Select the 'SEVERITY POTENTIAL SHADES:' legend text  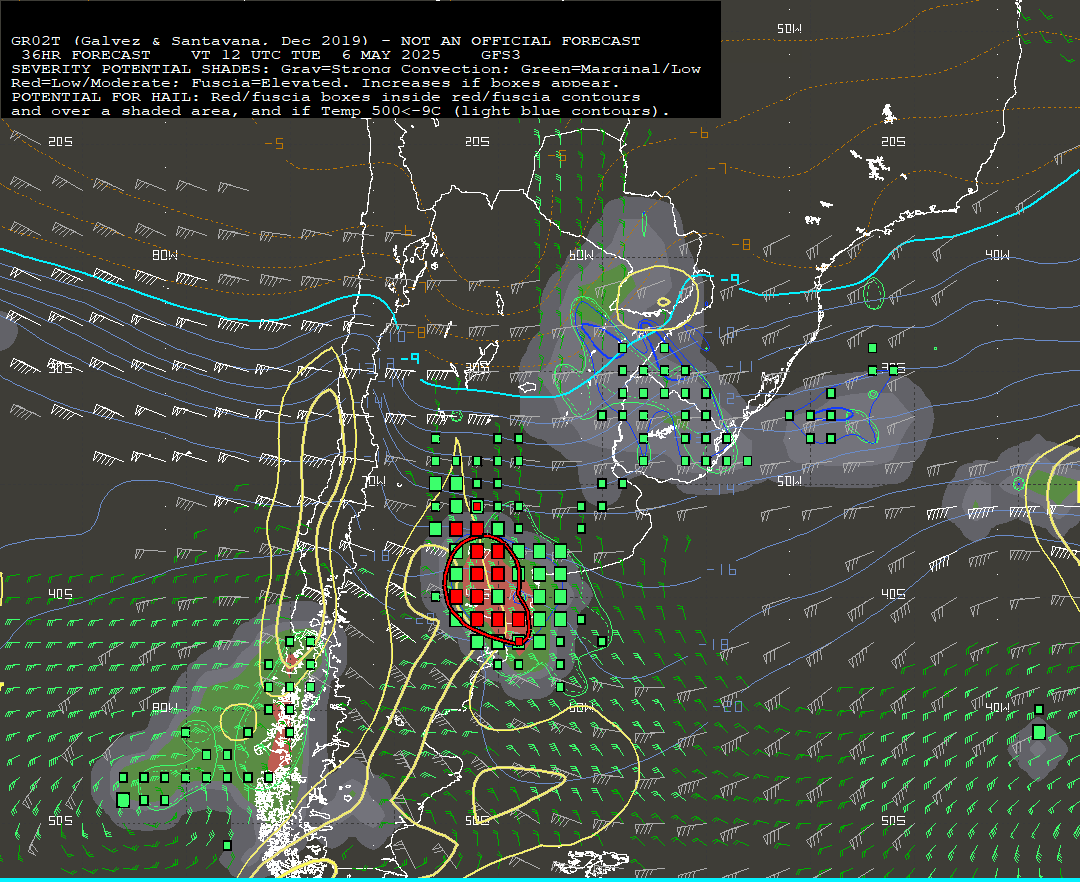pyautogui.click(x=141, y=69)
